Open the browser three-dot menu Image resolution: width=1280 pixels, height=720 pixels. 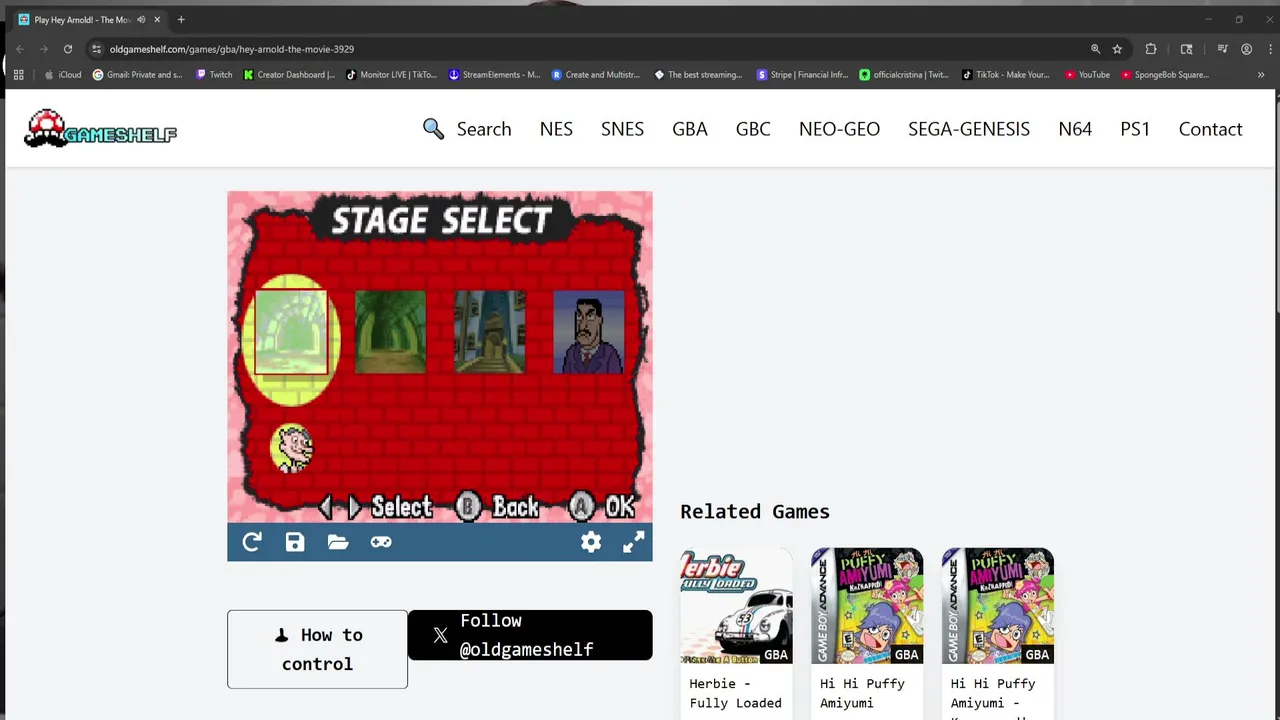(1268, 49)
